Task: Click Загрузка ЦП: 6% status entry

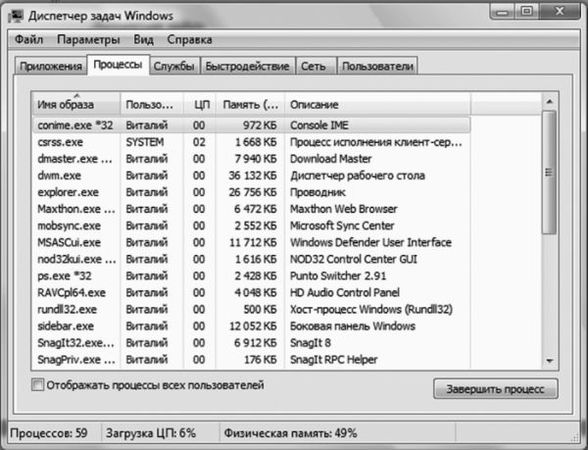Action: (151, 434)
